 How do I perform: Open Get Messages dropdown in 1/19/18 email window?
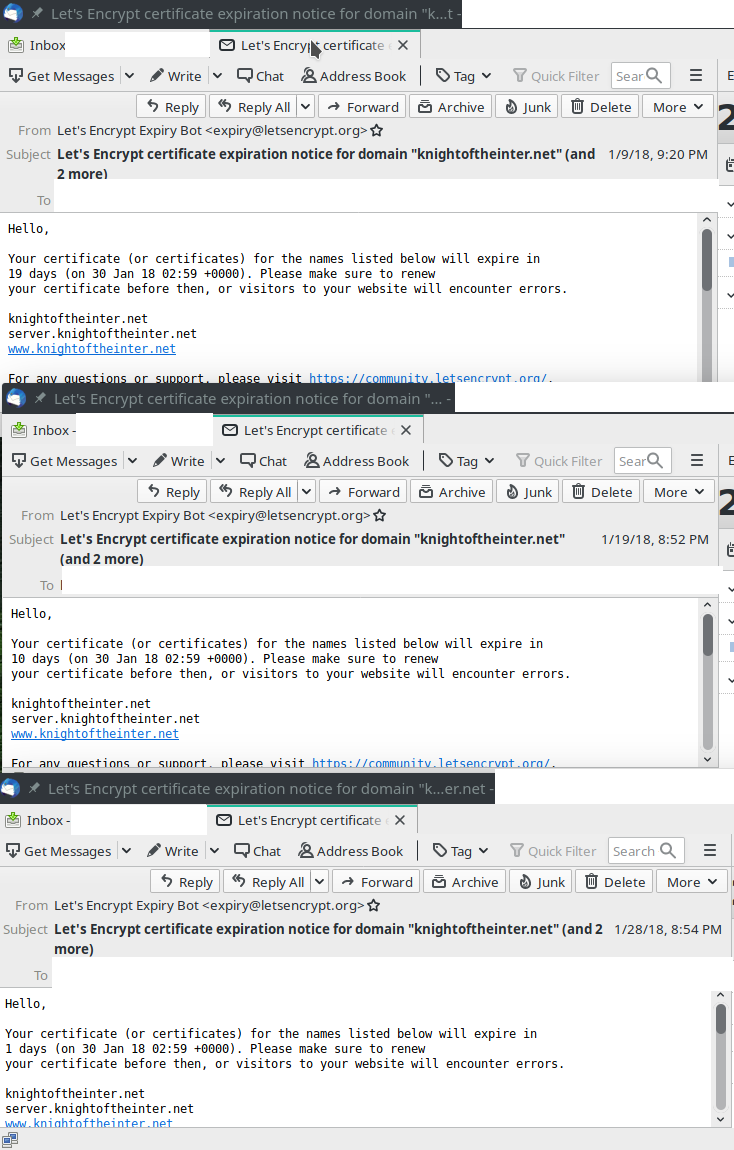point(133,461)
